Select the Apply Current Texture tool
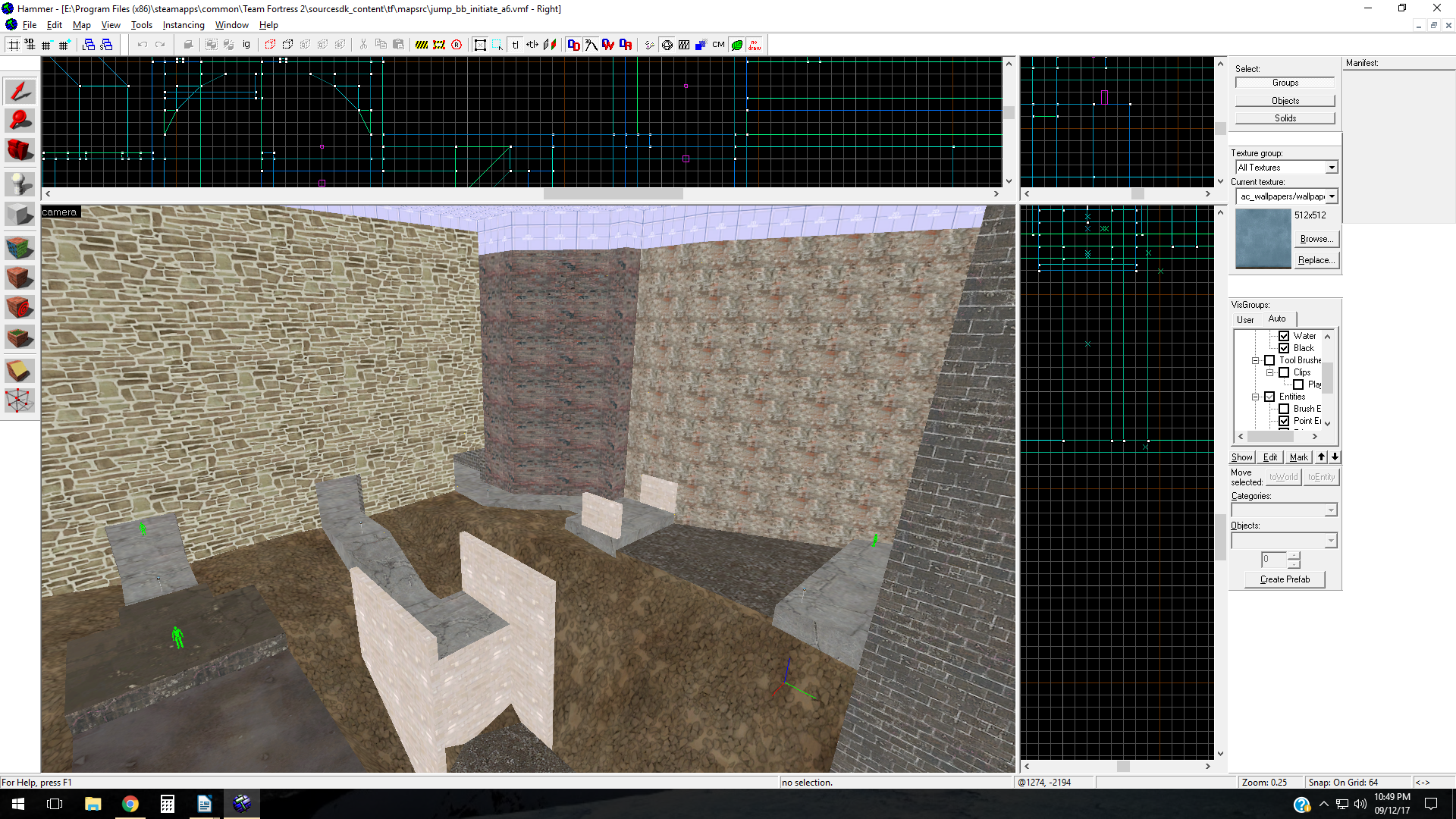The width and height of the screenshot is (1456, 819). (x=20, y=278)
